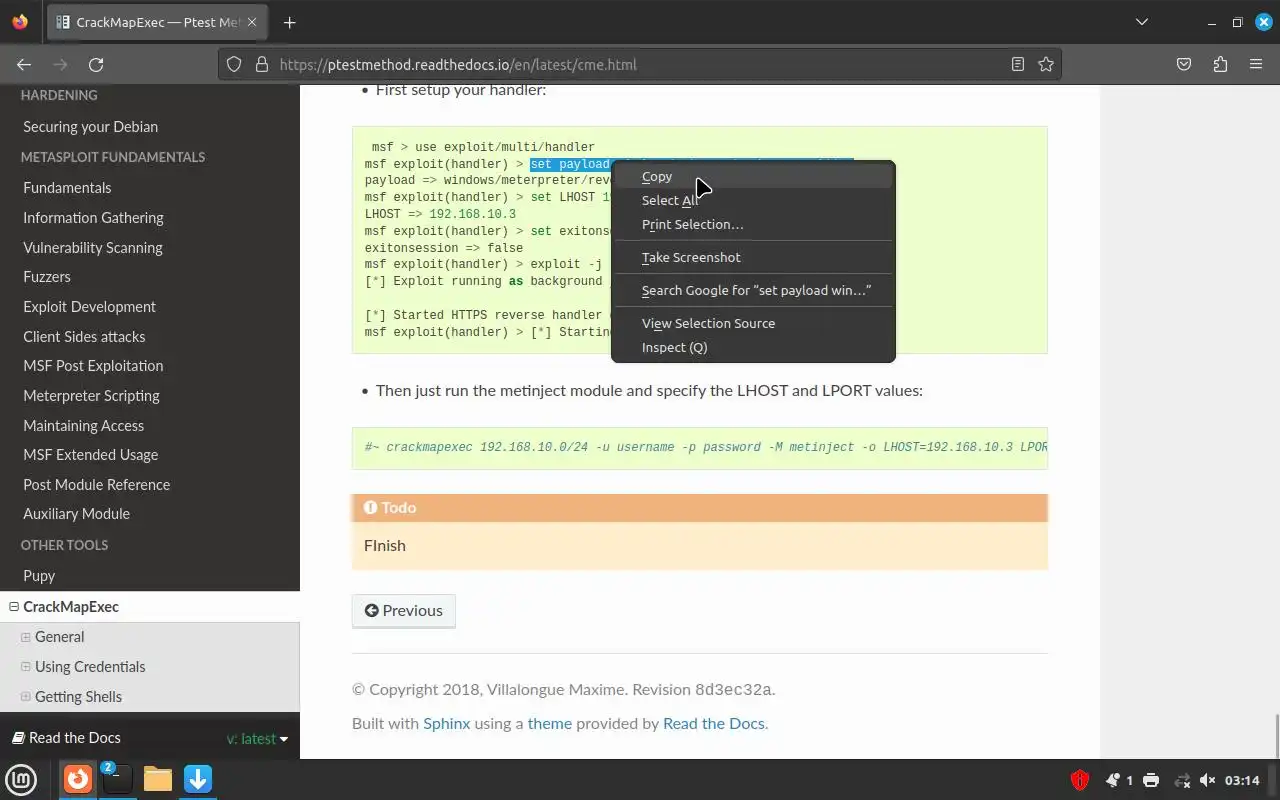Click the Previous page button
1280x800 pixels.
coord(403,611)
